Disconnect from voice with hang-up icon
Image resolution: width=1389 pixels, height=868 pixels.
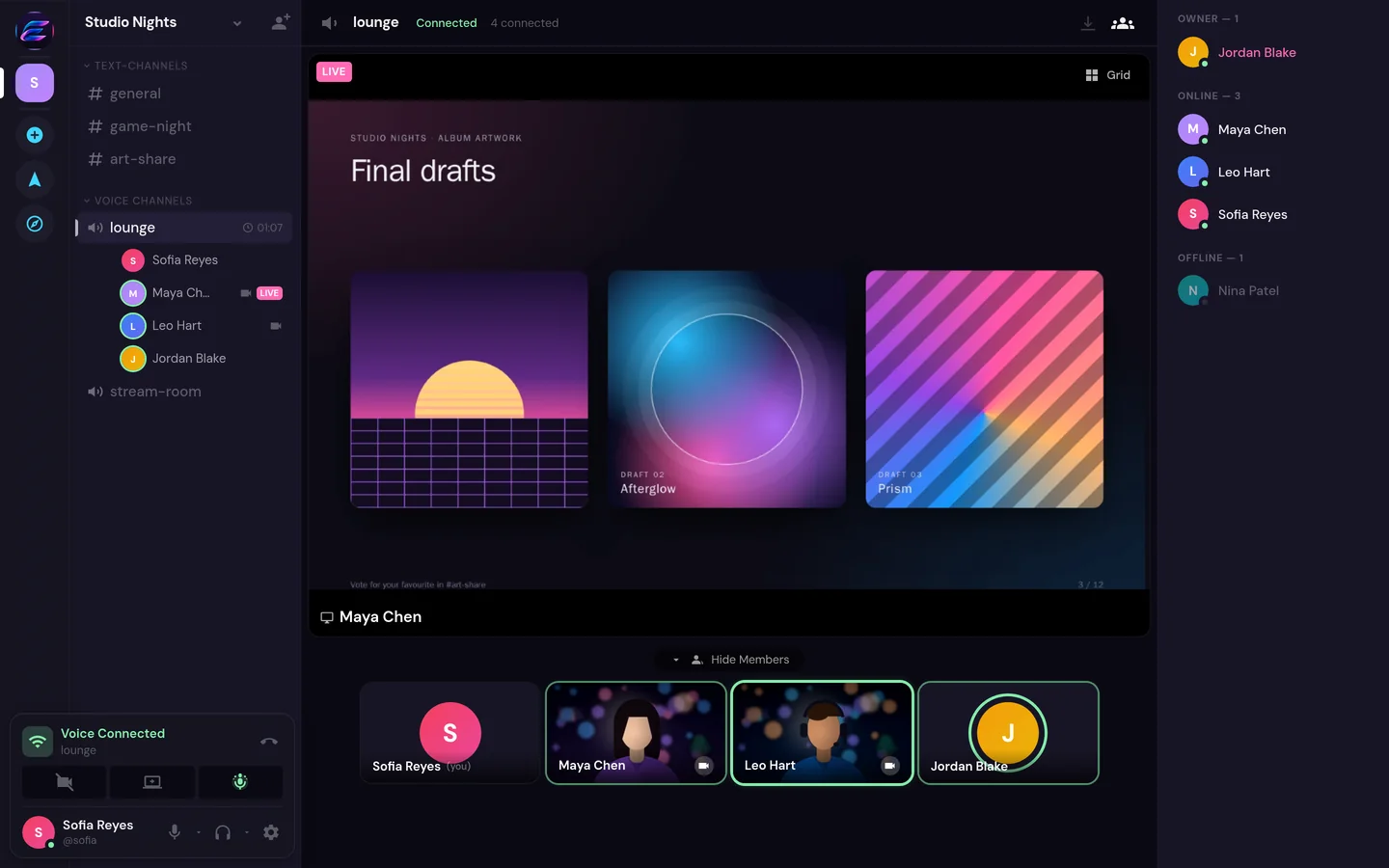pos(269,741)
